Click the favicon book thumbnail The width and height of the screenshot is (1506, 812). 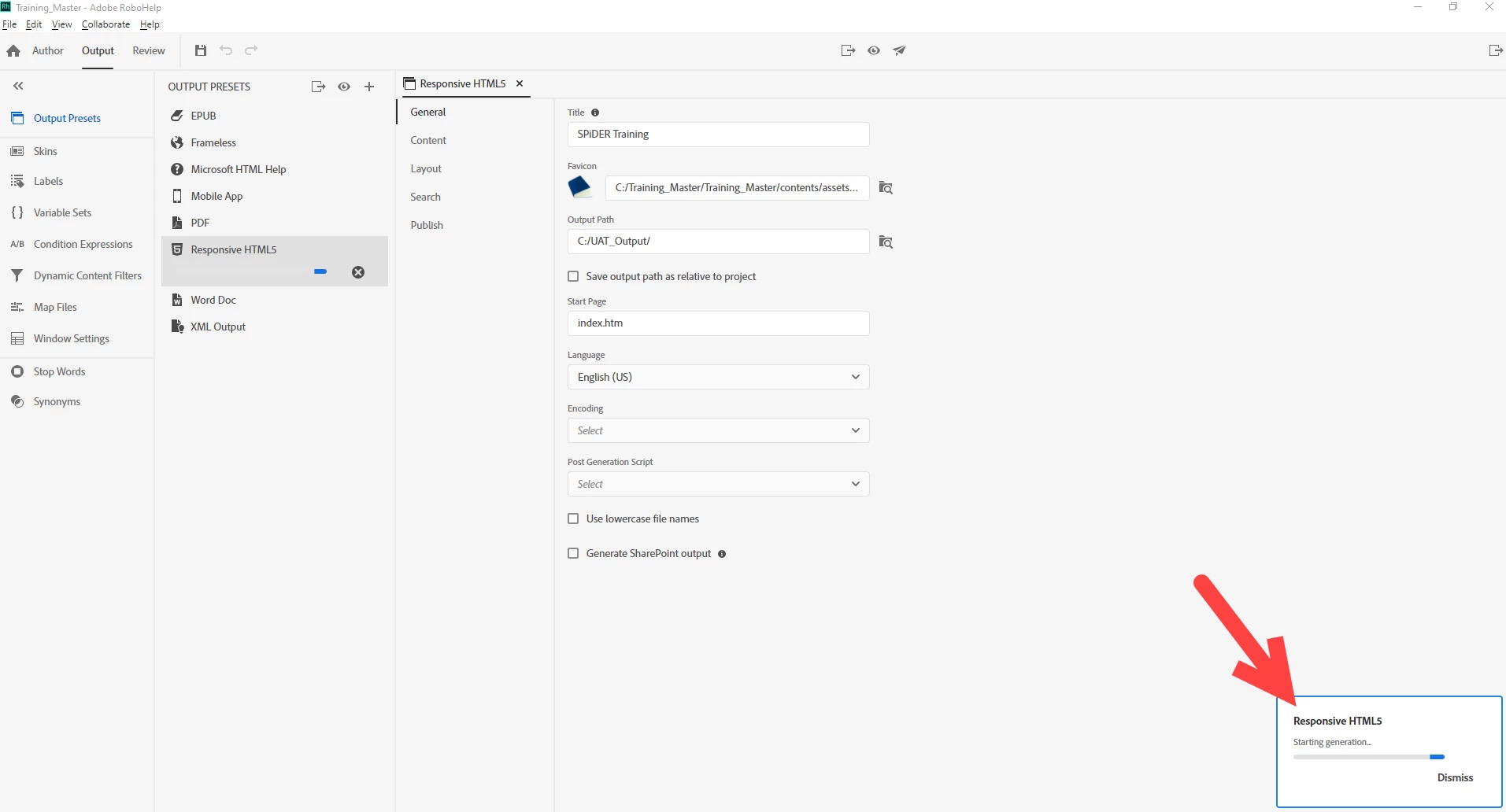[580, 187]
